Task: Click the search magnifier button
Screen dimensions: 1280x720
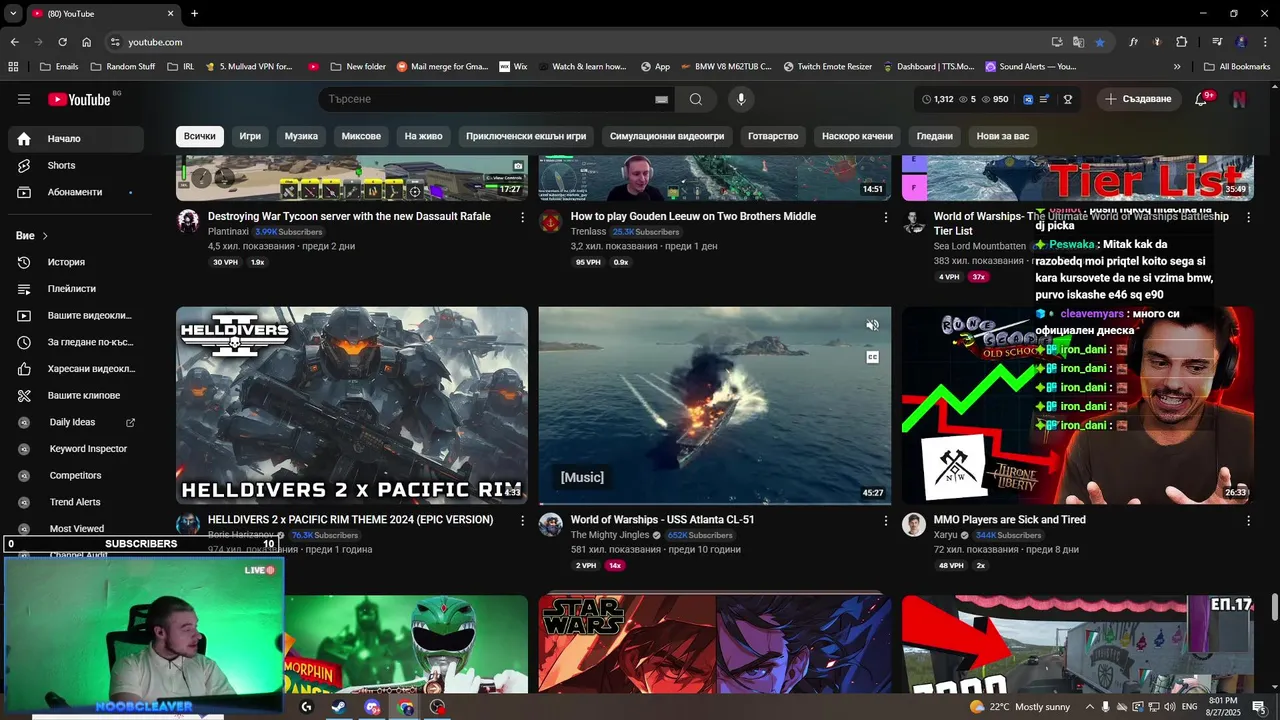Action: click(695, 99)
